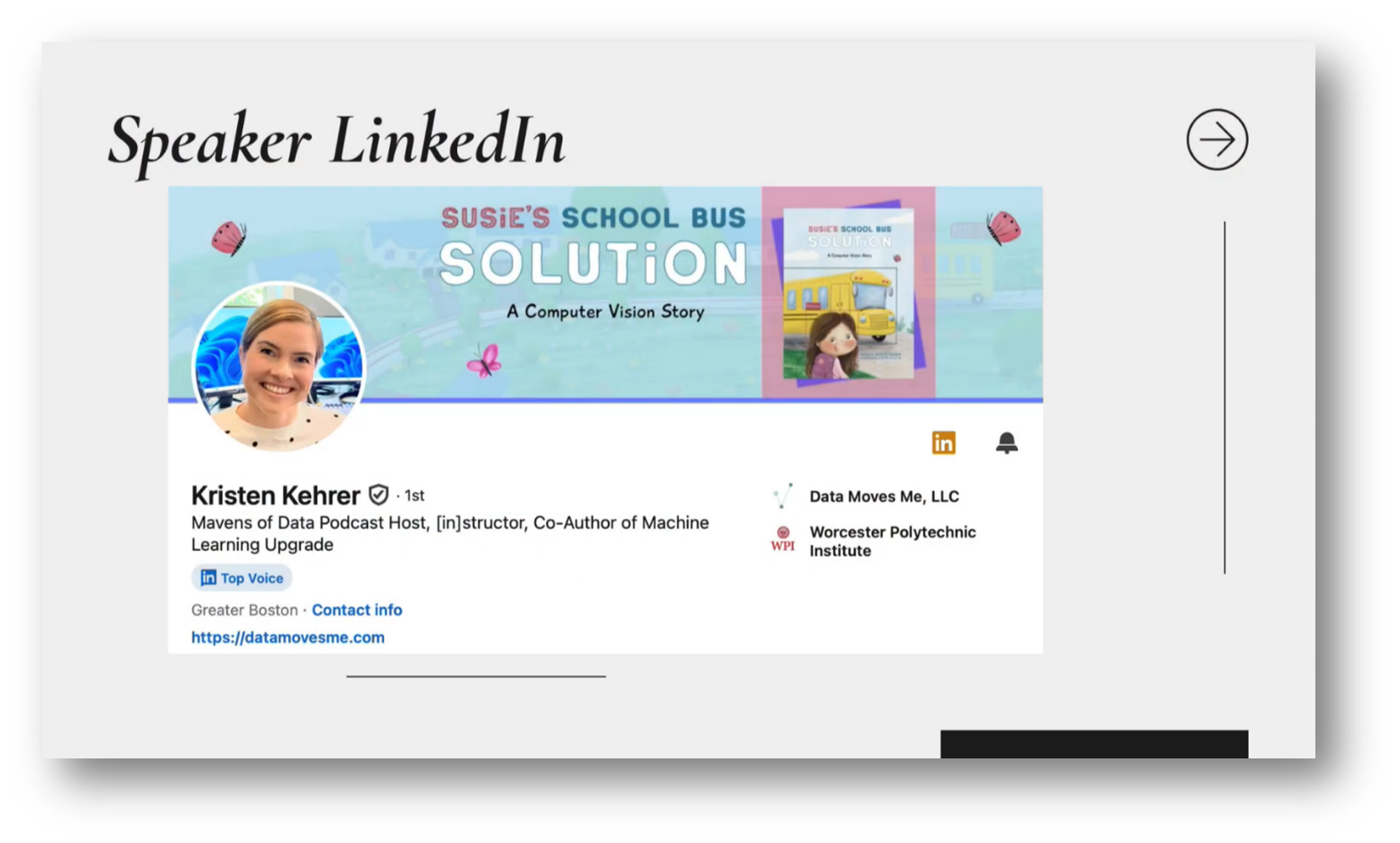This screenshot has height=843, width=1400.
Task: Click the next-slide arrow circle icon
Action: pyautogui.click(x=1217, y=140)
